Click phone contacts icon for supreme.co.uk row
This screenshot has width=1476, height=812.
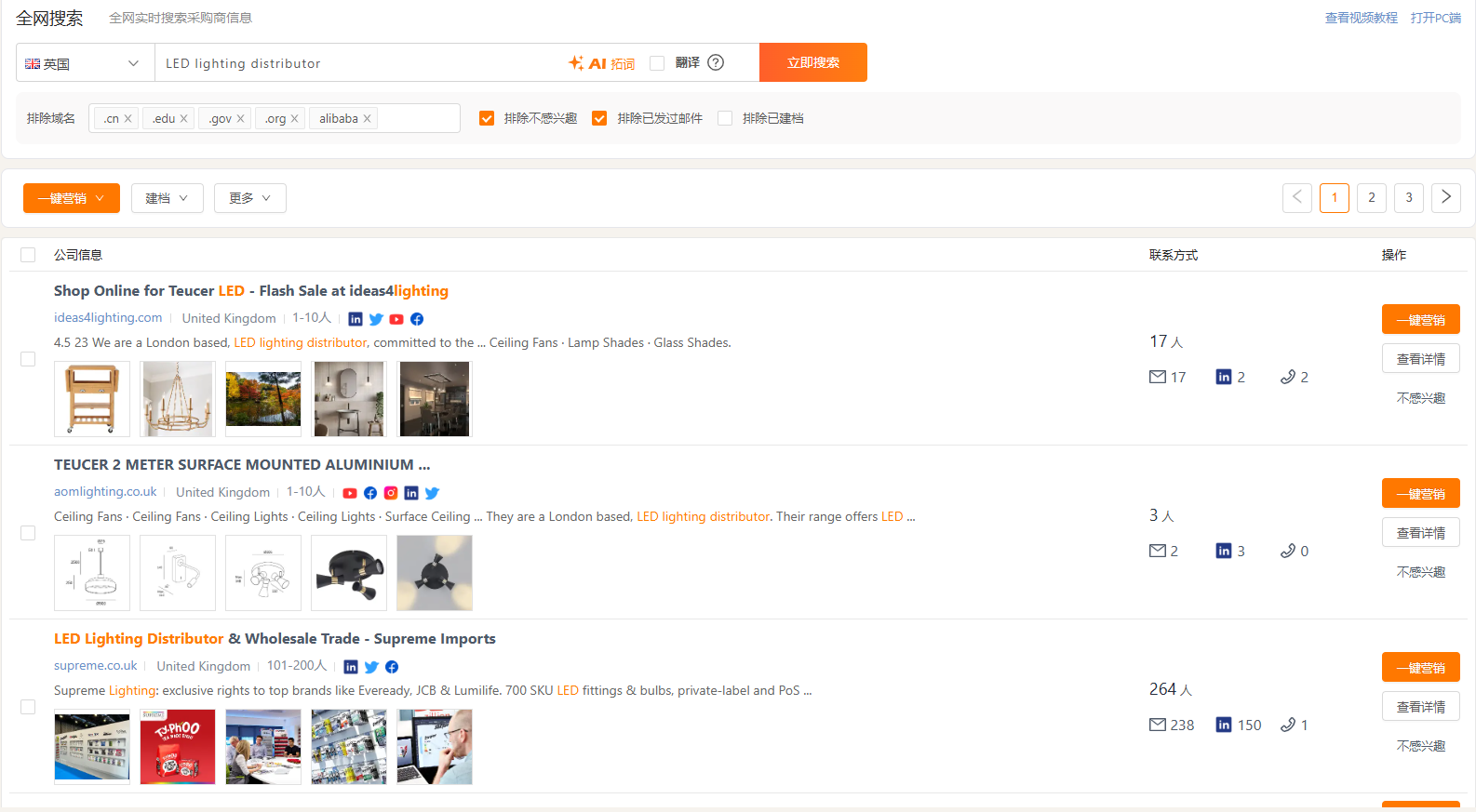1288,725
